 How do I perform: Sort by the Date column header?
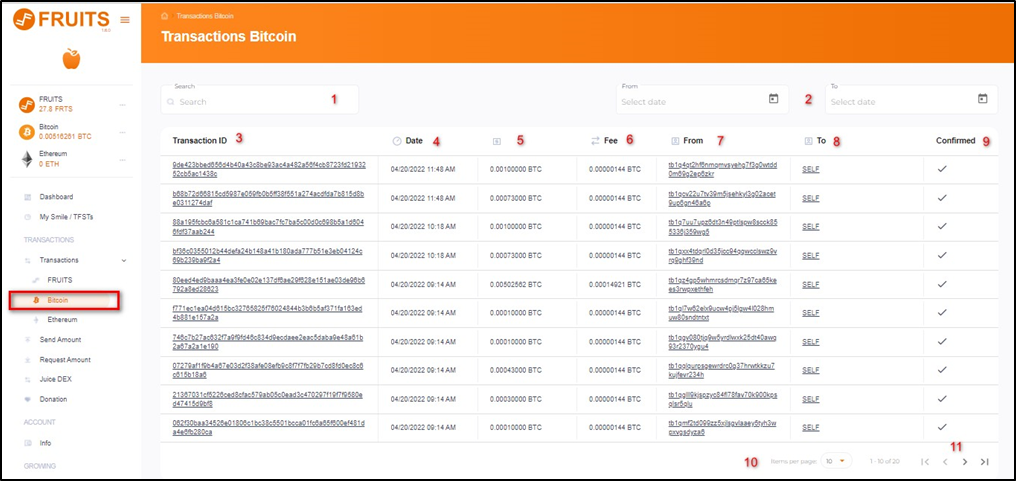[x=414, y=141]
